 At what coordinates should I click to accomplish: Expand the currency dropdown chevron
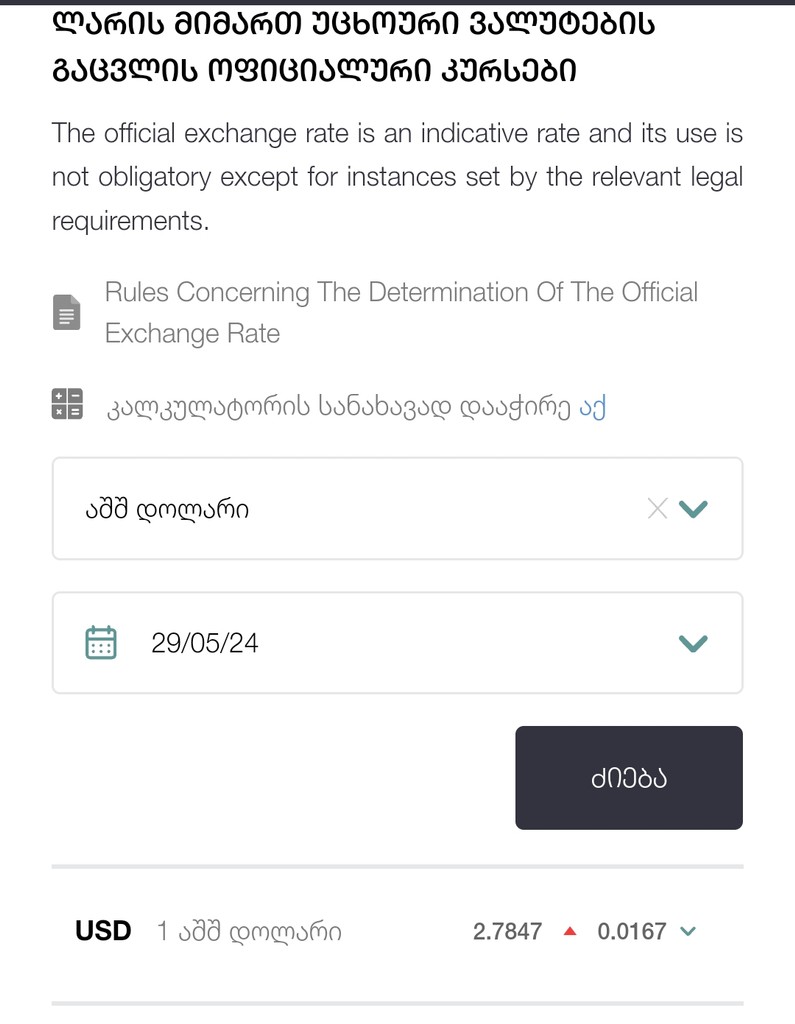coord(693,509)
